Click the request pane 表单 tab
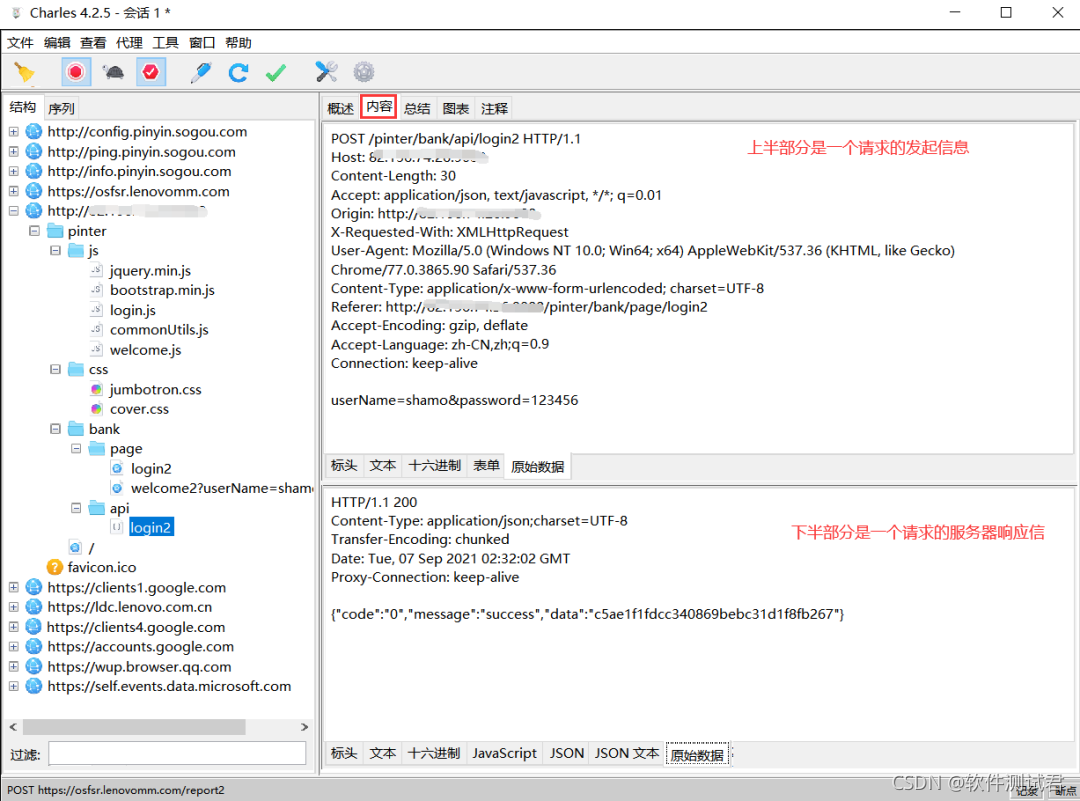The width and height of the screenshot is (1080, 801). (x=486, y=466)
